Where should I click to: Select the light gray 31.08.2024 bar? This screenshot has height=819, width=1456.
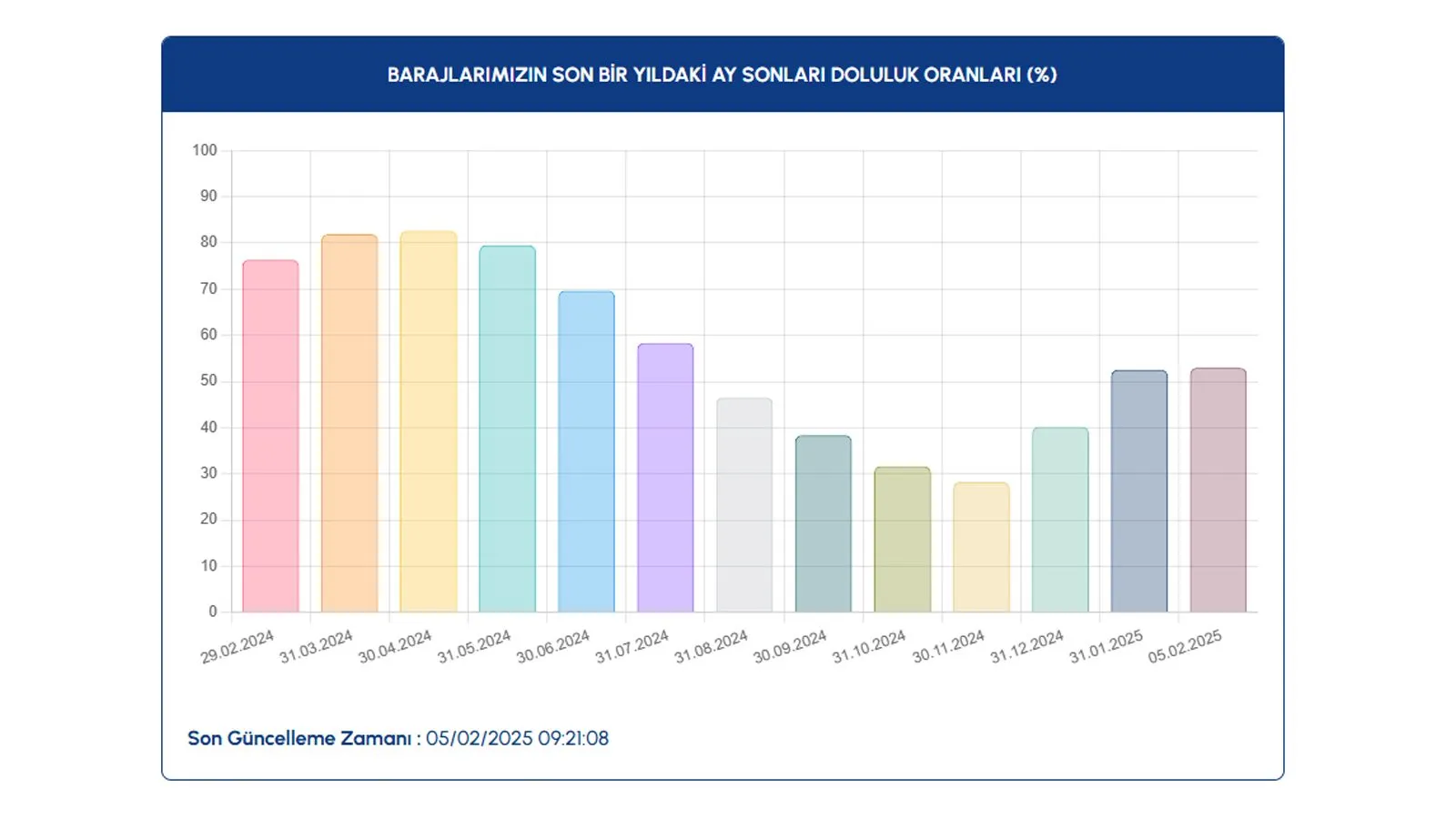pyautogui.click(x=744, y=505)
